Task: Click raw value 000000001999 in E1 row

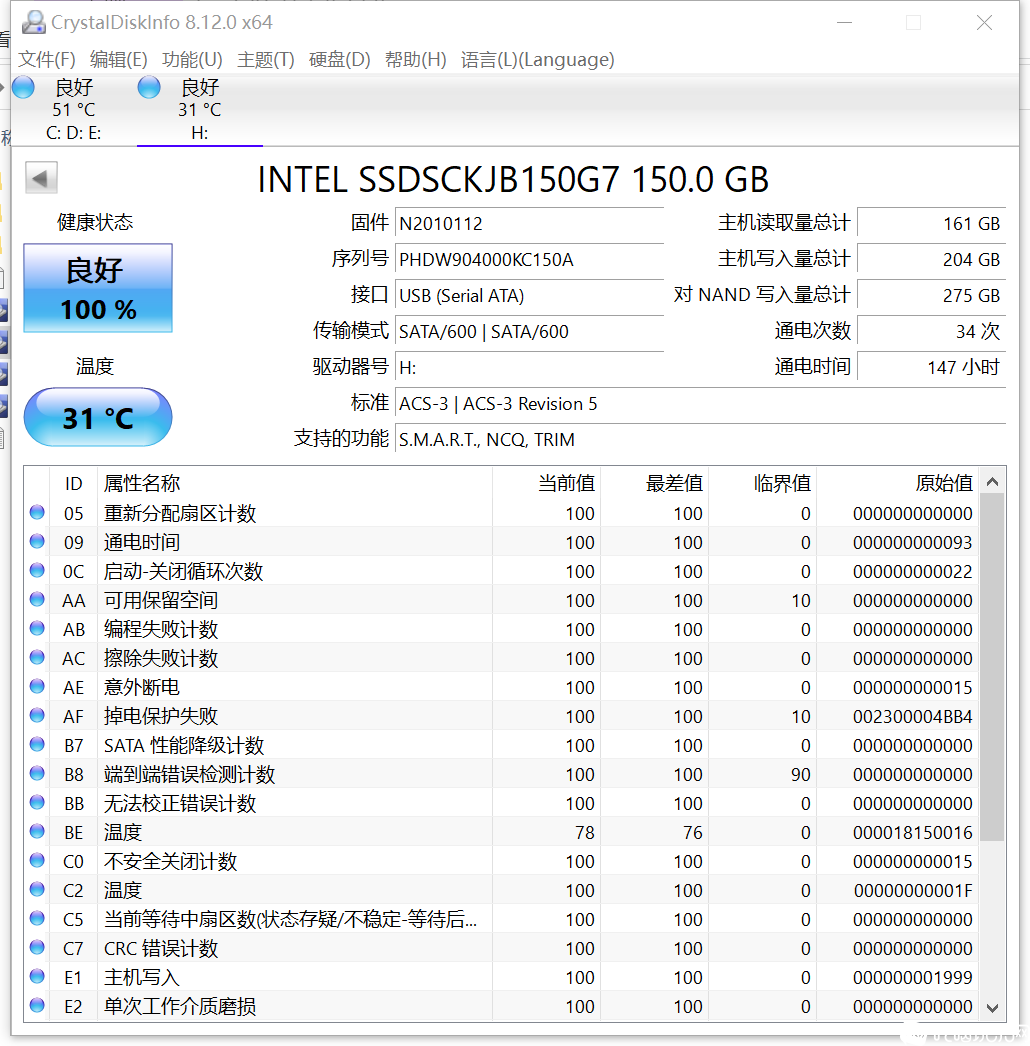Action: (913, 977)
